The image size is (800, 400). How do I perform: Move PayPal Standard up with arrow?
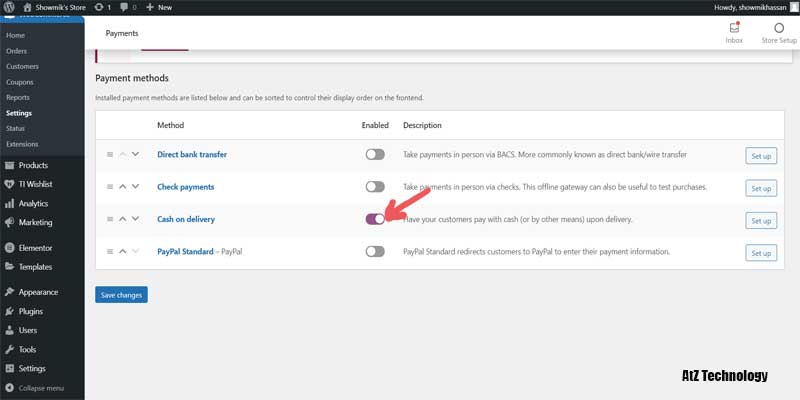[x=123, y=252]
